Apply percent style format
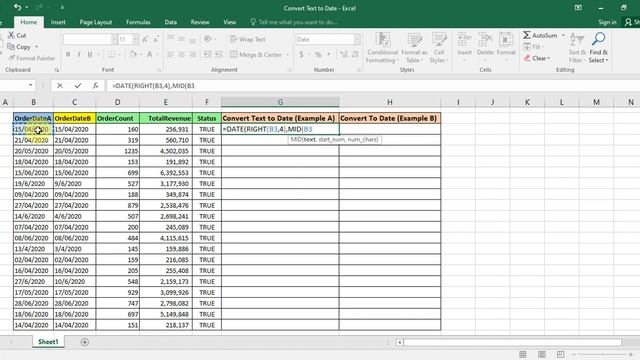Image resolution: width=640 pixels, height=360 pixels. point(318,54)
